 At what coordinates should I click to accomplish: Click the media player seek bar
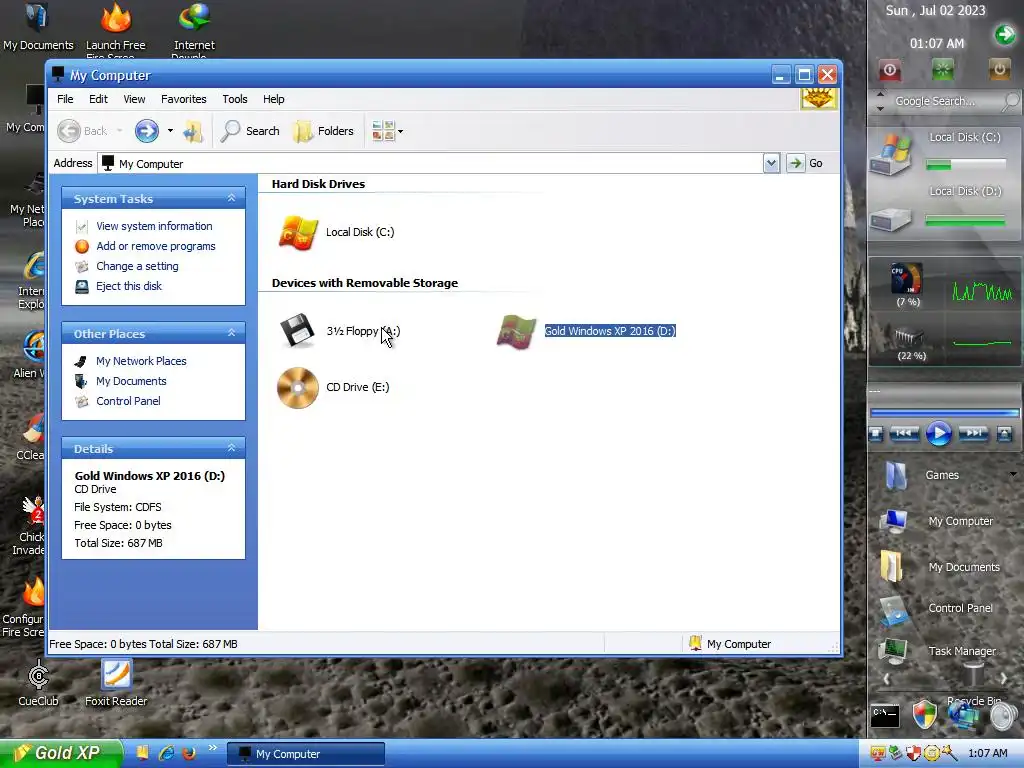944,413
